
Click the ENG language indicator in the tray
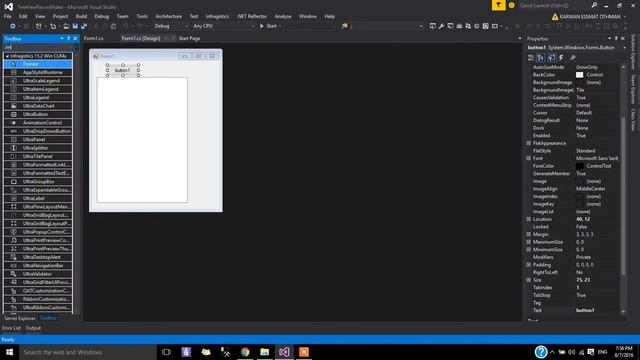pyautogui.click(x=602, y=352)
